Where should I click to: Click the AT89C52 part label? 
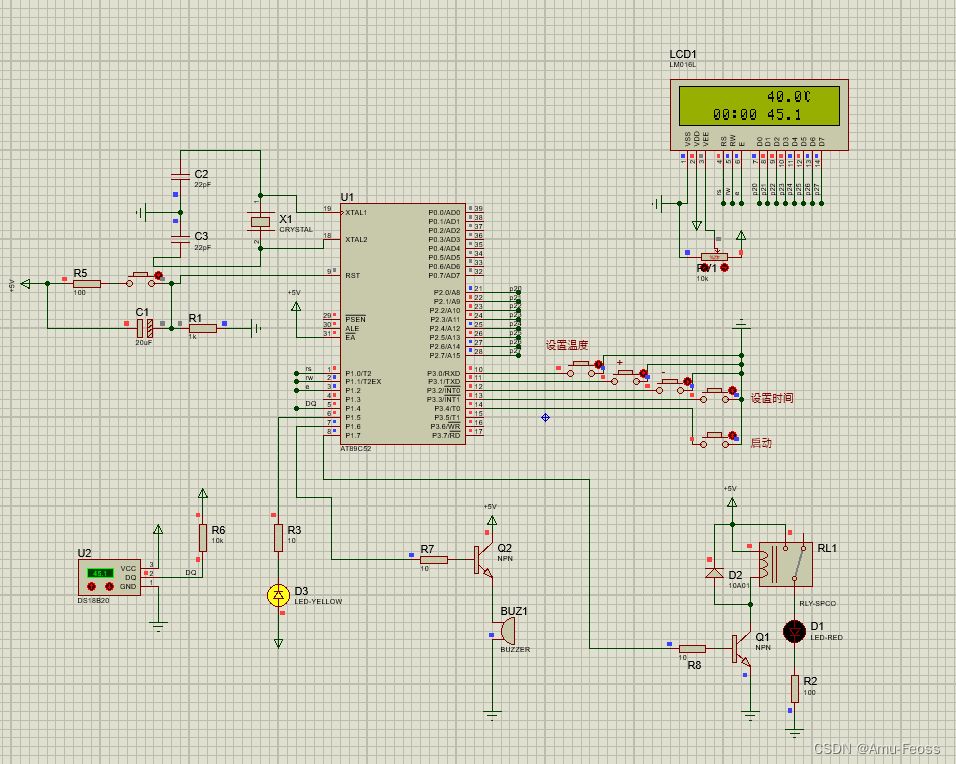[x=355, y=449]
